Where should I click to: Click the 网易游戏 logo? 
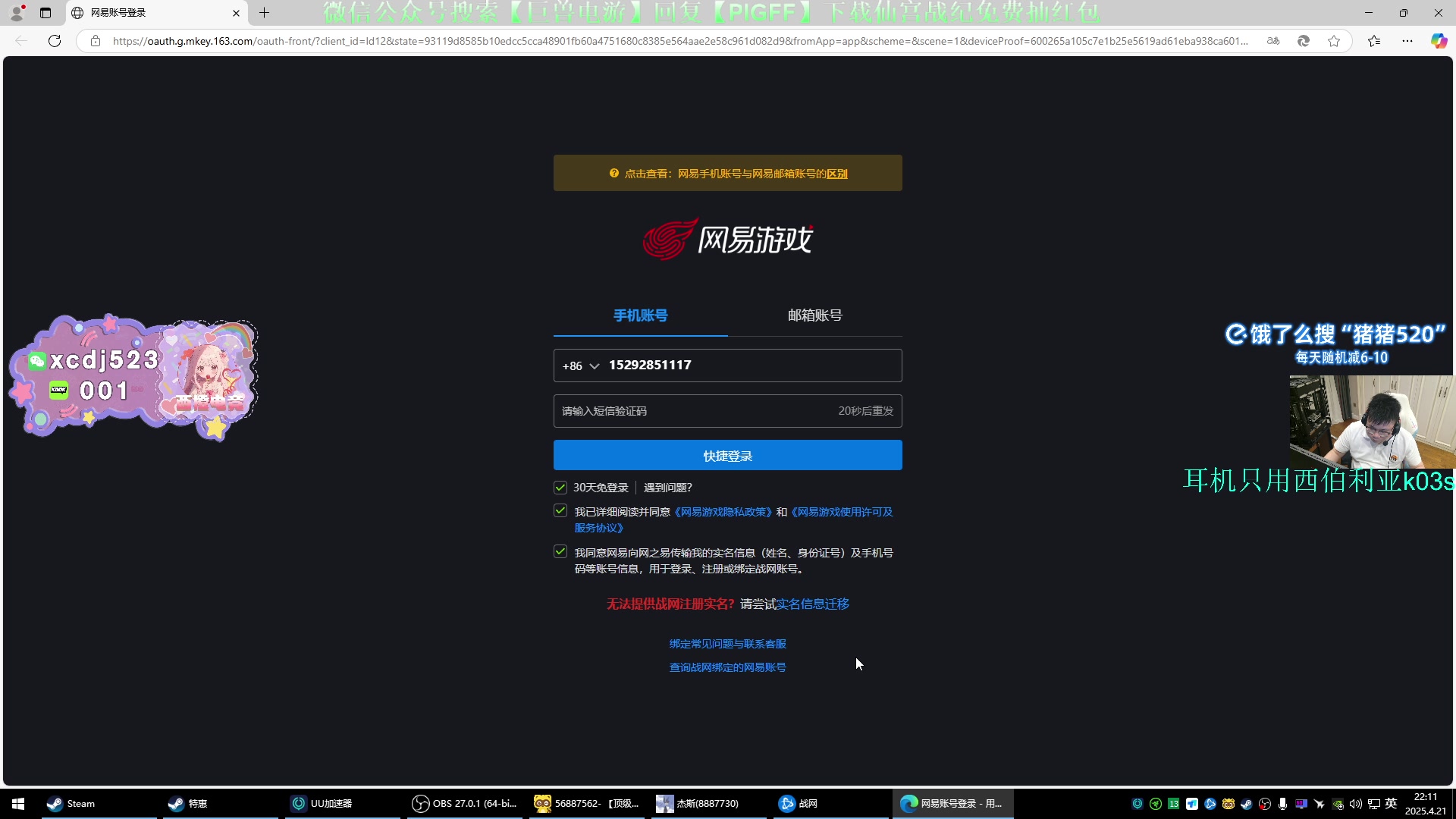click(x=728, y=239)
